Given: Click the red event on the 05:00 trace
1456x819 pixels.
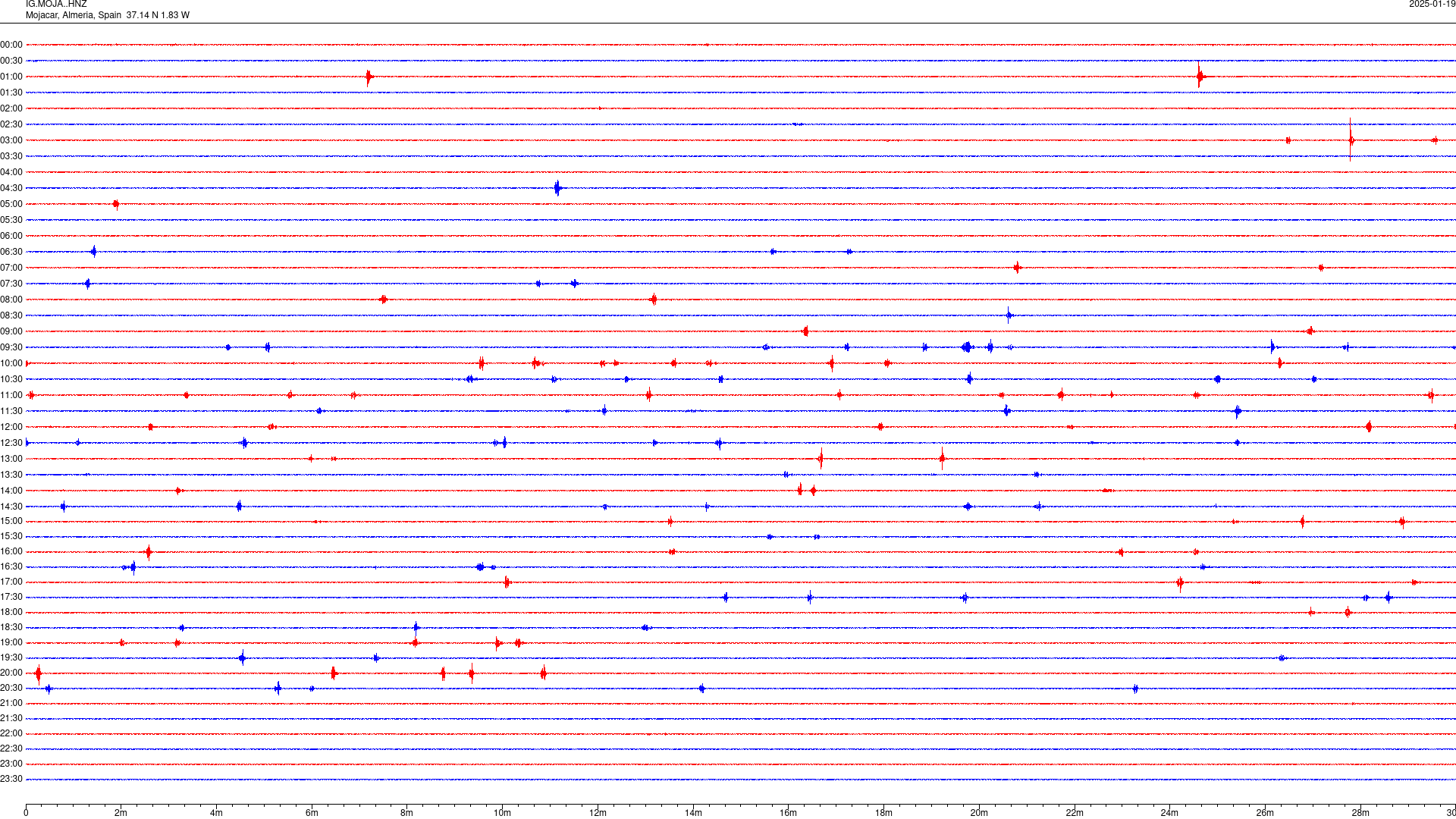Looking at the screenshot, I should pos(116,204).
